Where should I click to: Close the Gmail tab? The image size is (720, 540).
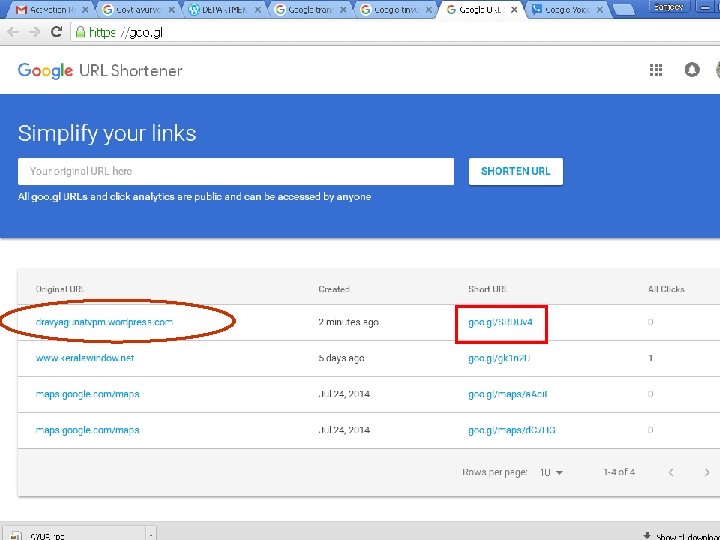85,10
